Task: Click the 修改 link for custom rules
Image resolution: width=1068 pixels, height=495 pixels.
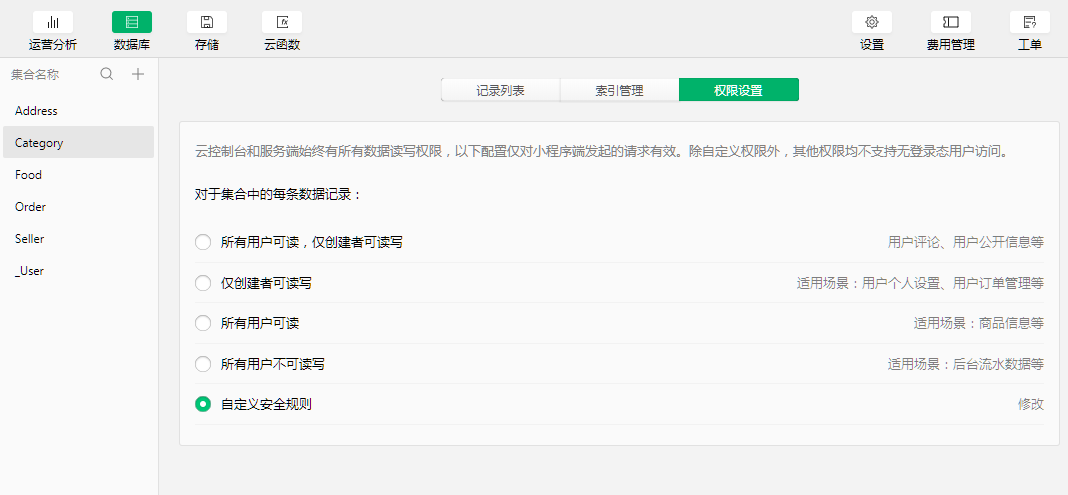Action: click(1031, 404)
